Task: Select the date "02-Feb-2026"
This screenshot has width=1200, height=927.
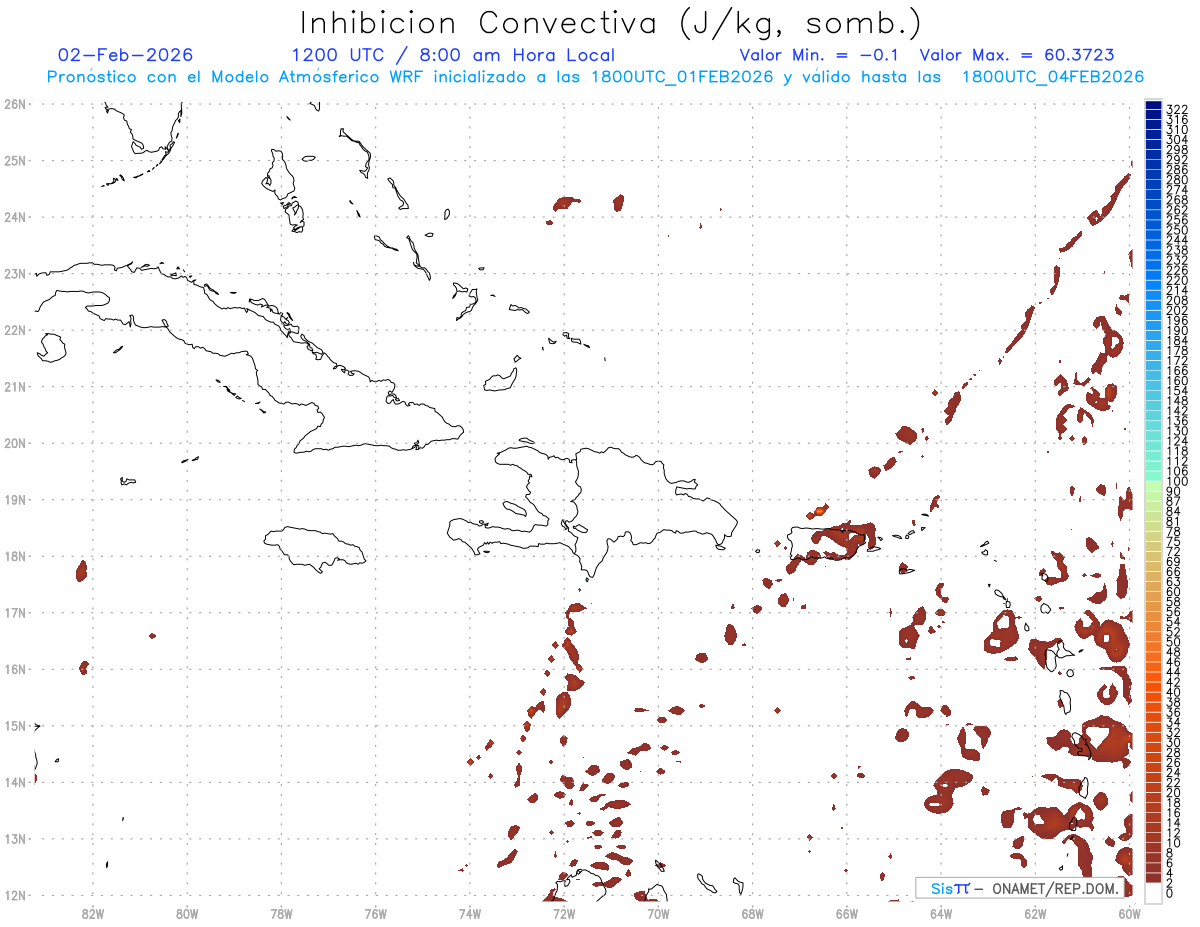Action: click(126, 55)
